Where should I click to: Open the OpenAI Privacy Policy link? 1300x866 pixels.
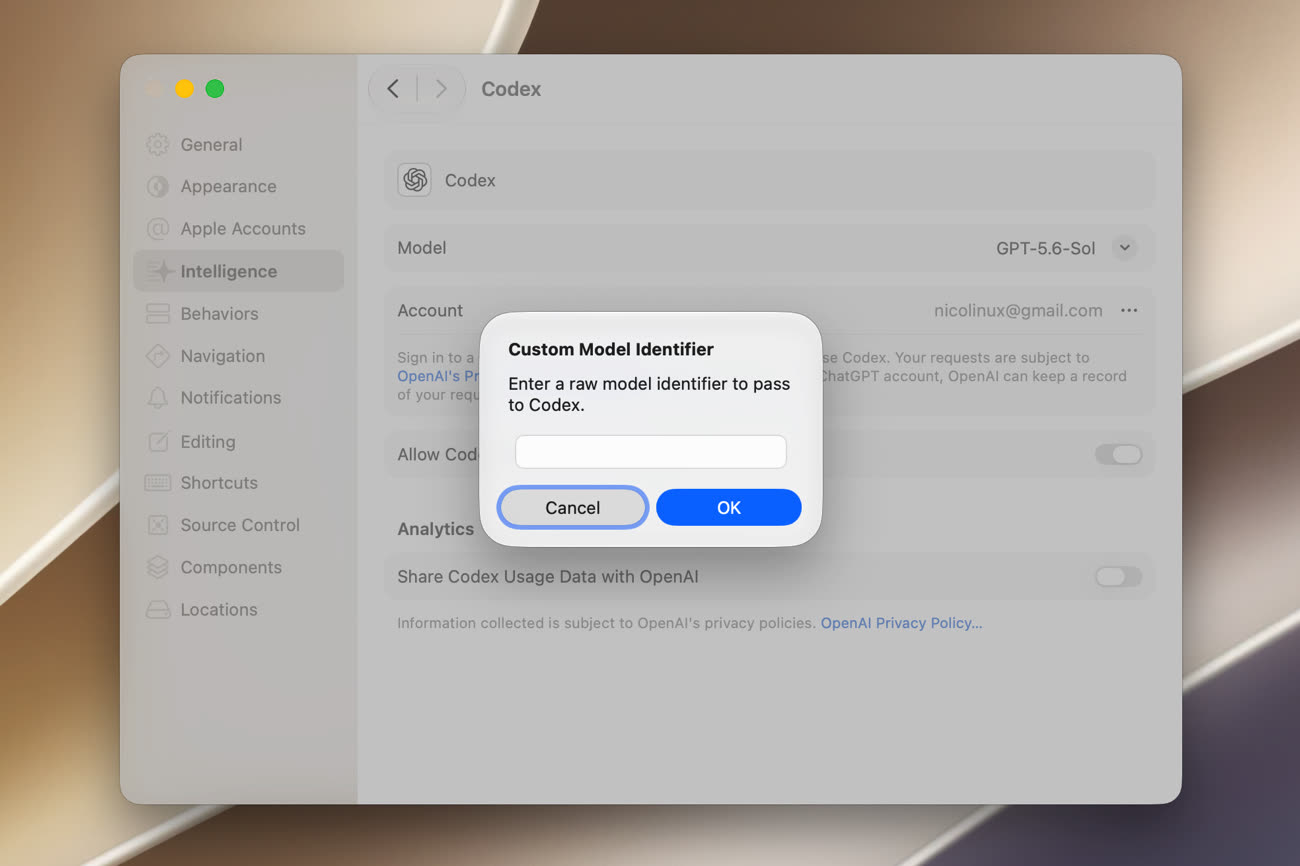(901, 623)
